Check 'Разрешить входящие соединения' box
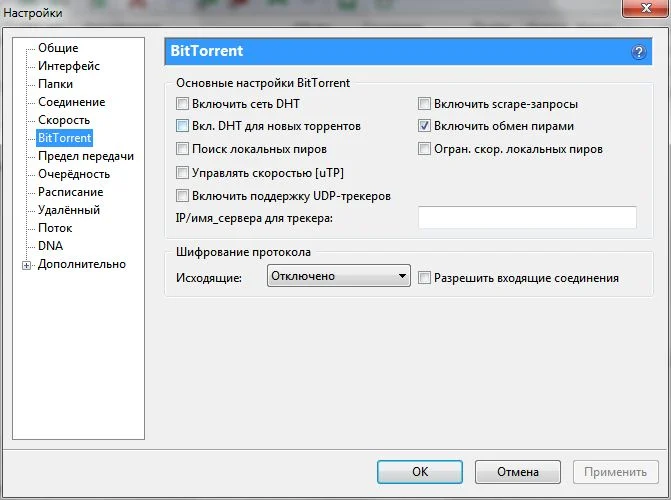671x500 pixels. pyautogui.click(x=424, y=278)
